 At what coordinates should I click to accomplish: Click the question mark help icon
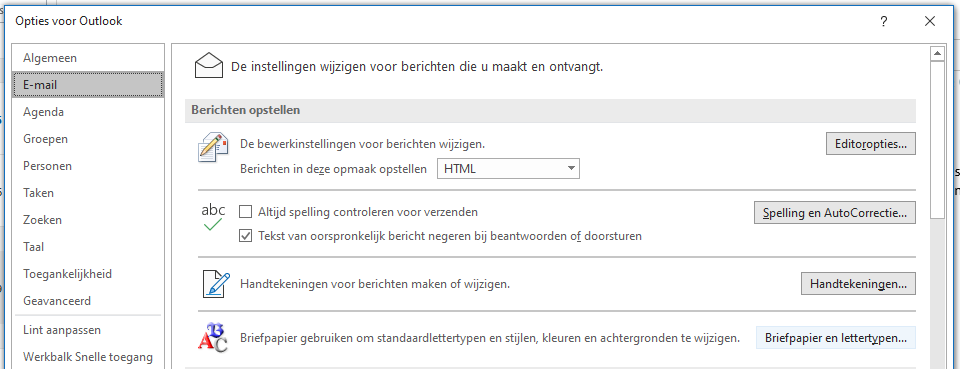tap(883, 21)
